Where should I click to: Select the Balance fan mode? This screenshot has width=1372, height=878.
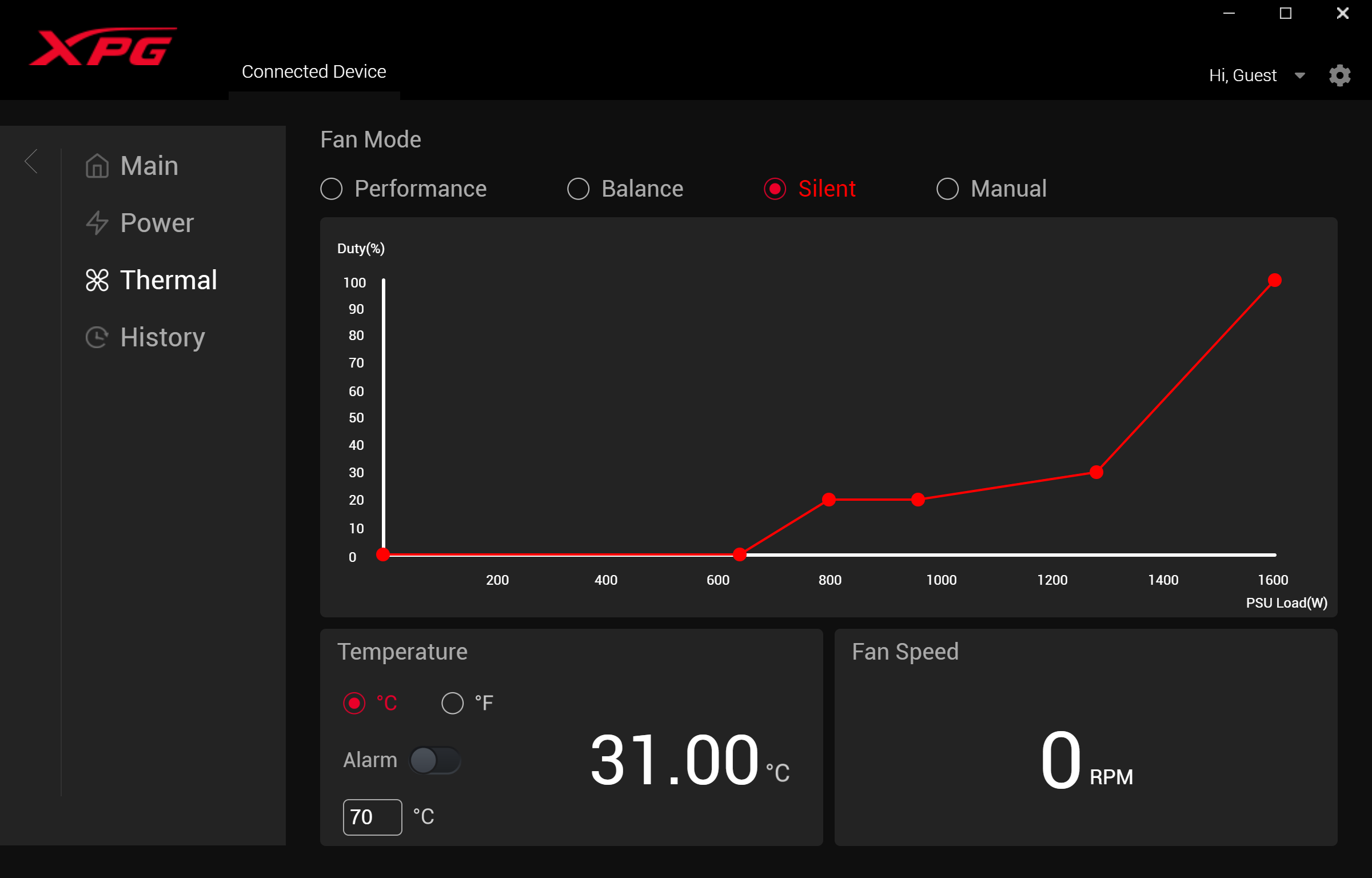(x=578, y=188)
